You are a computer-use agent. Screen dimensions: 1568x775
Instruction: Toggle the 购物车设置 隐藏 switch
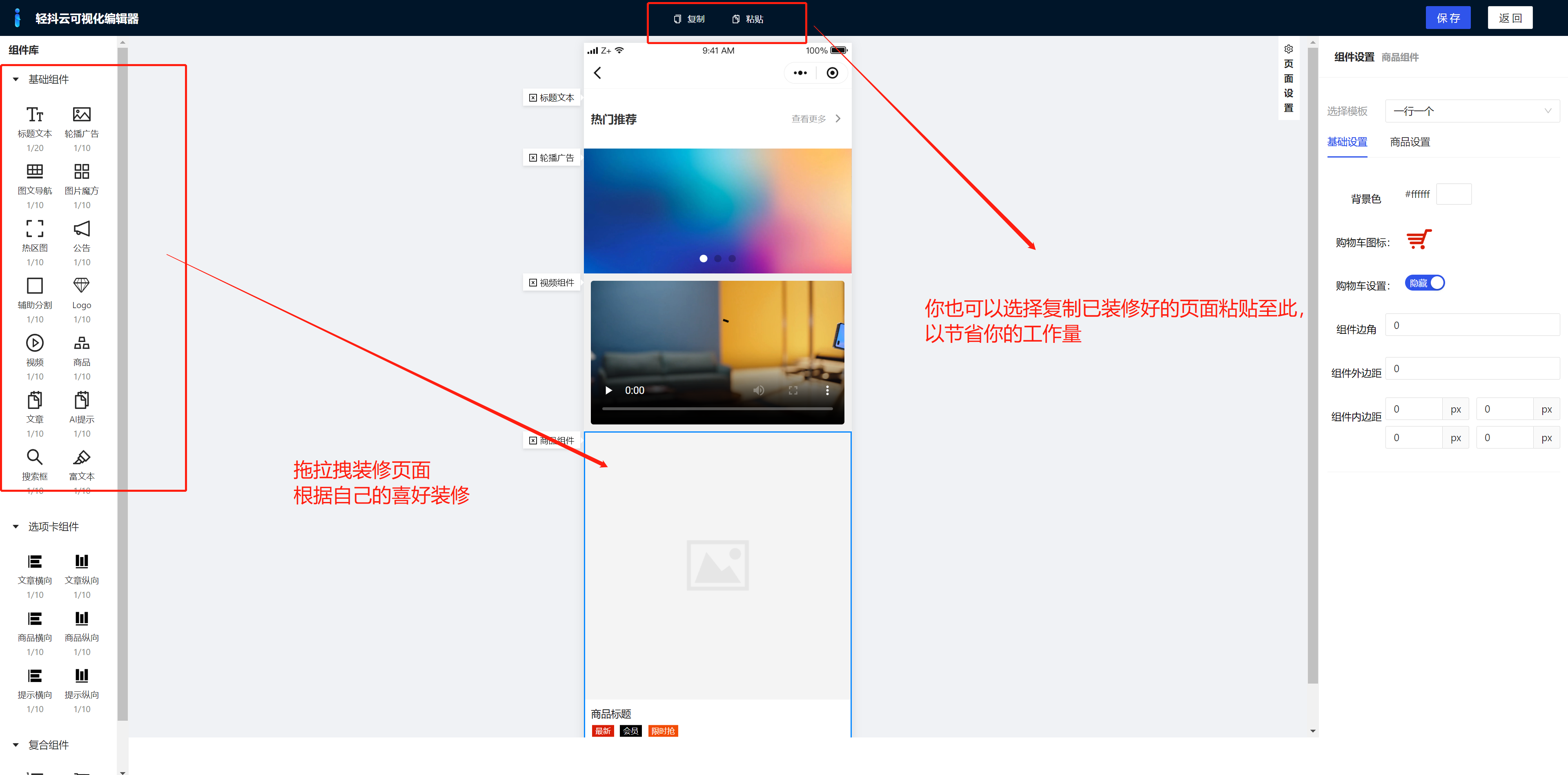[x=1424, y=284]
